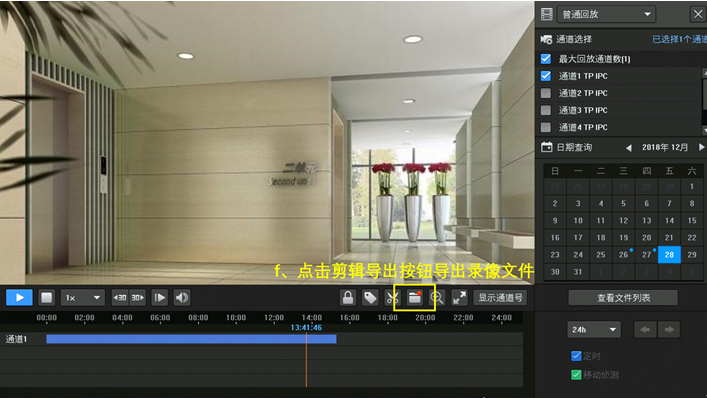Click the 查看文件列表 button
This screenshot has height=399, width=707.
pyautogui.click(x=623, y=298)
